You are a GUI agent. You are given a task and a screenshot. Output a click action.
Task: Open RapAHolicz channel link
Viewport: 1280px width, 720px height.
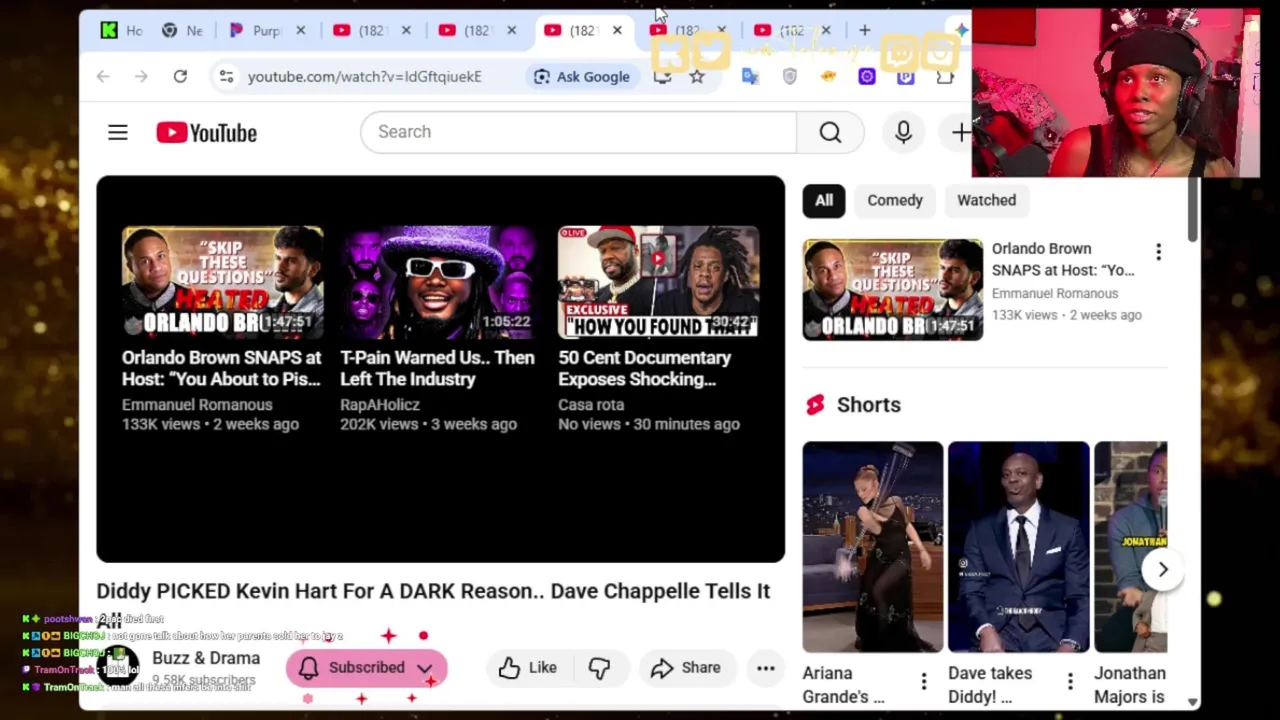pos(380,404)
